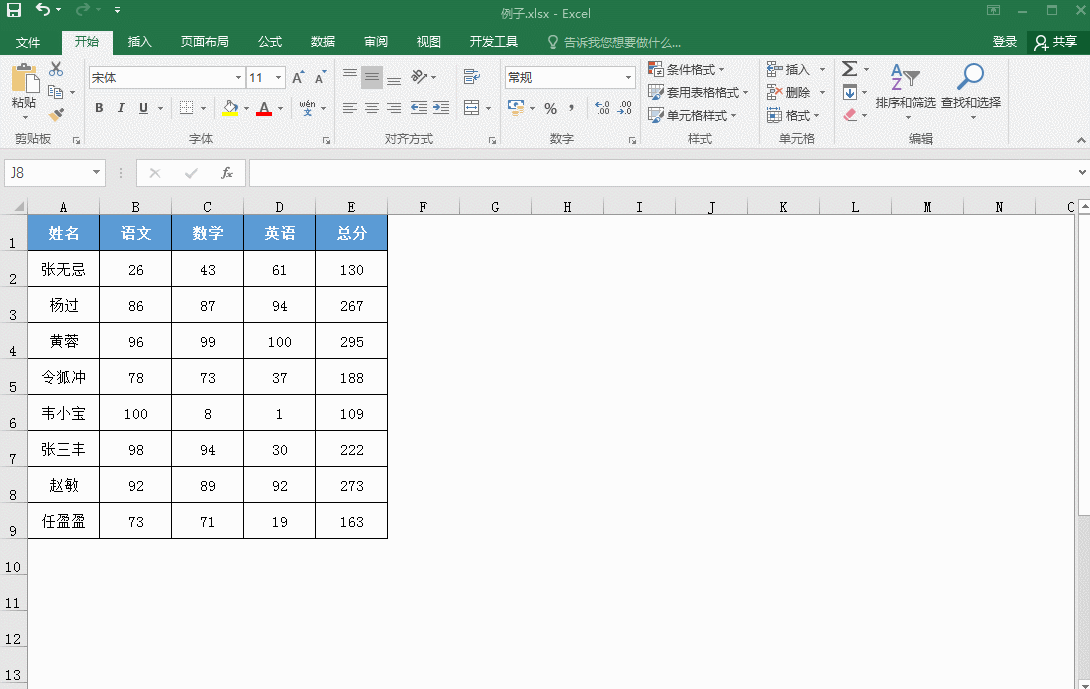
Task: Toggle align text left
Action: coord(350,108)
